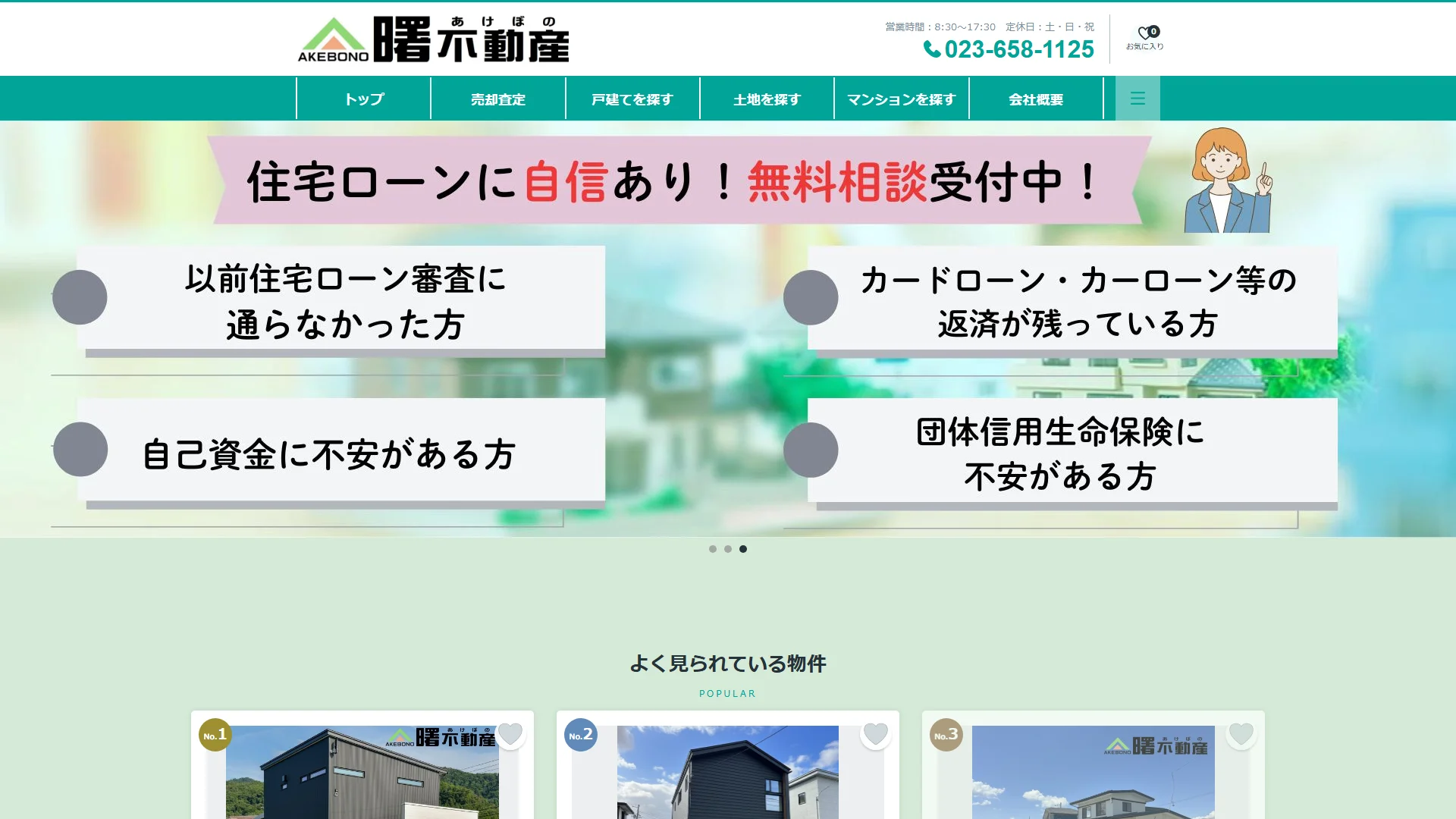This screenshot has height=819, width=1456.
Task: Click the phone number 023-658-1125
Action: coord(1009,49)
